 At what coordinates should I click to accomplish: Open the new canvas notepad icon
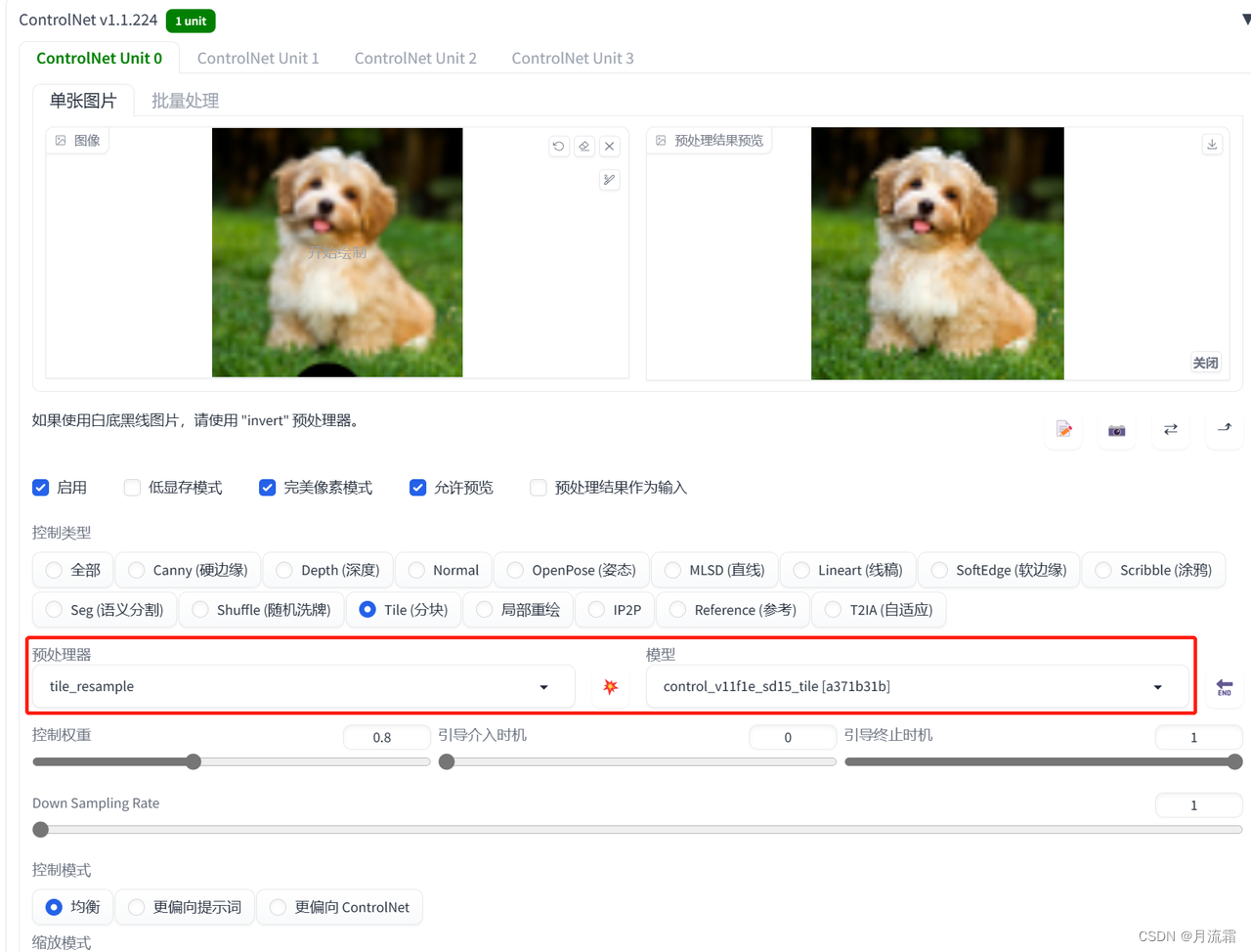pyautogui.click(x=1064, y=429)
